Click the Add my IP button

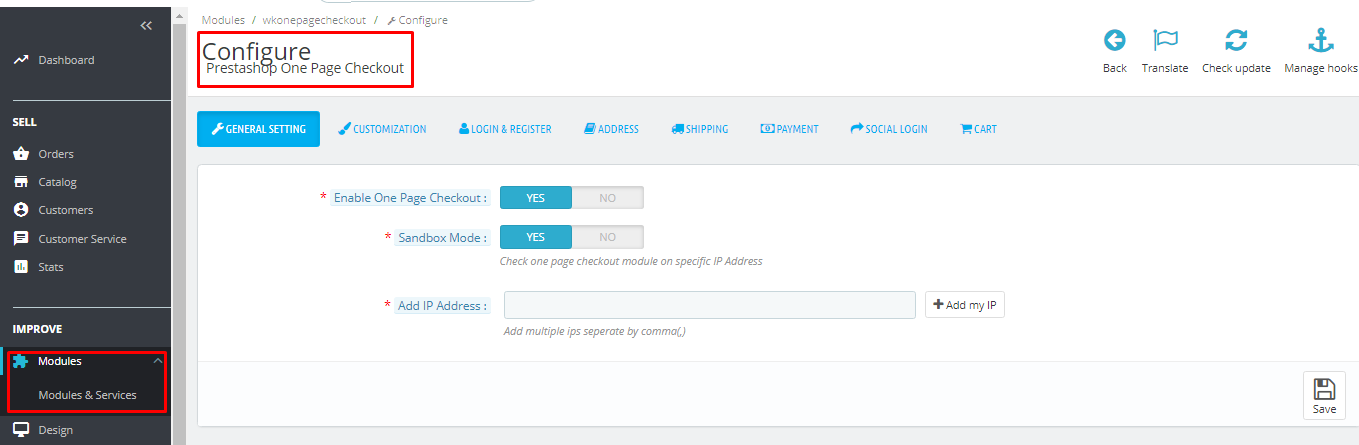pyautogui.click(x=964, y=305)
